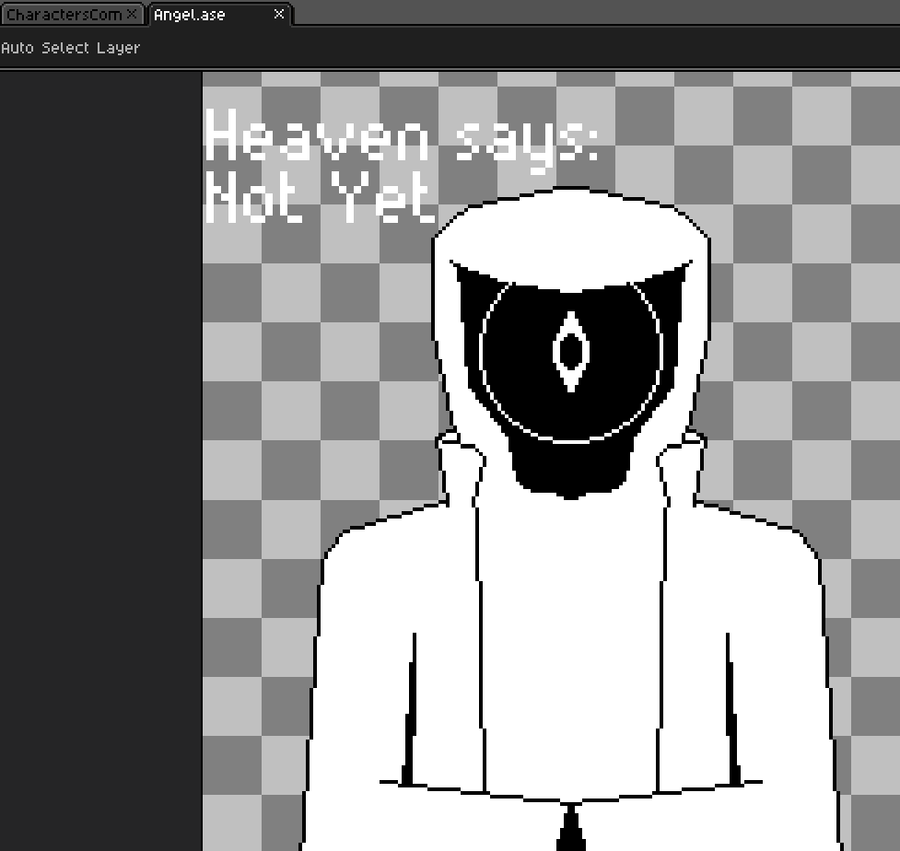
Task: Close the CharactersCom tab
Action: 131,14
